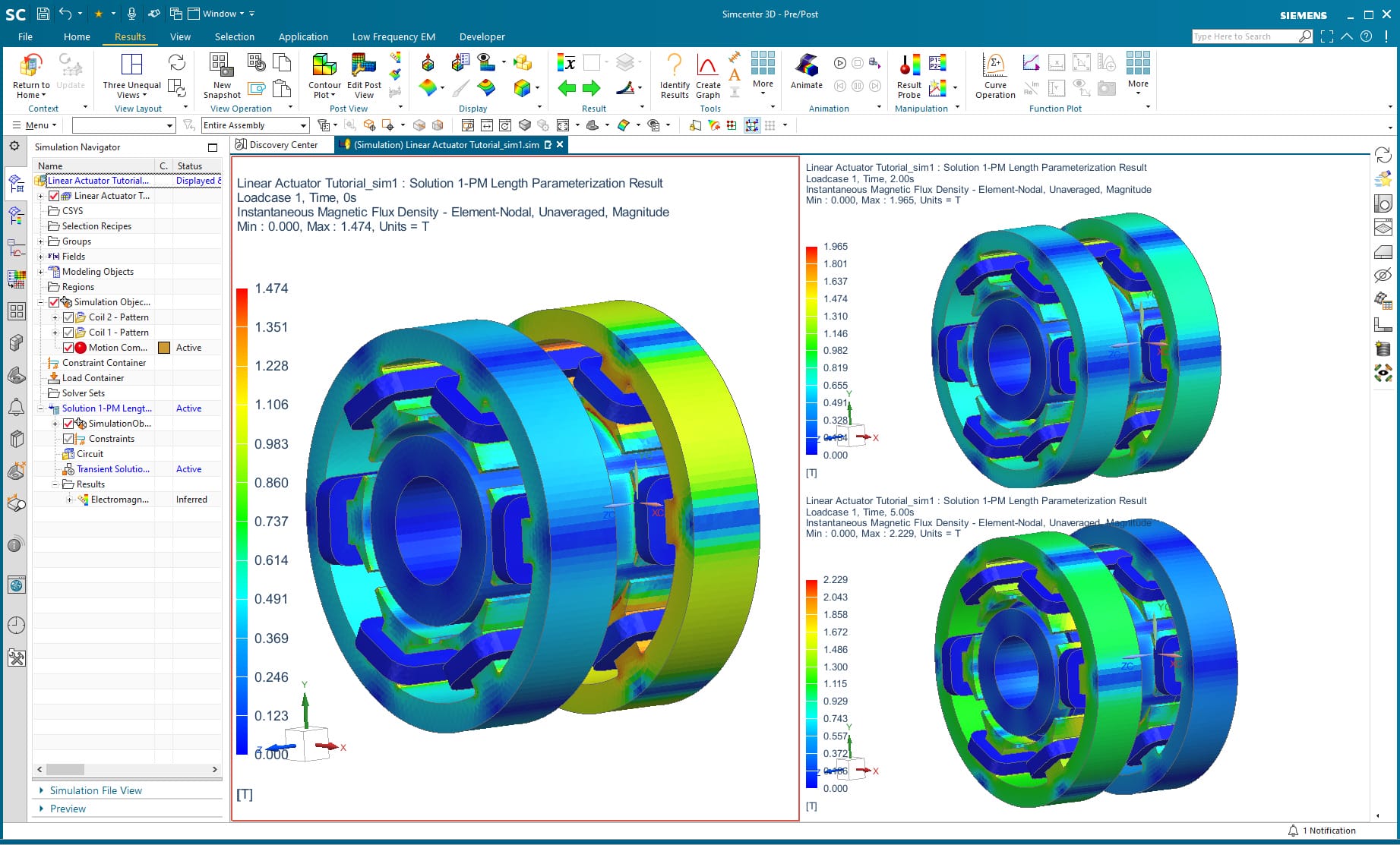Open the color swatch picker in Result group
The height and width of the screenshot is (845, 1400).
[x=590, y=62]
